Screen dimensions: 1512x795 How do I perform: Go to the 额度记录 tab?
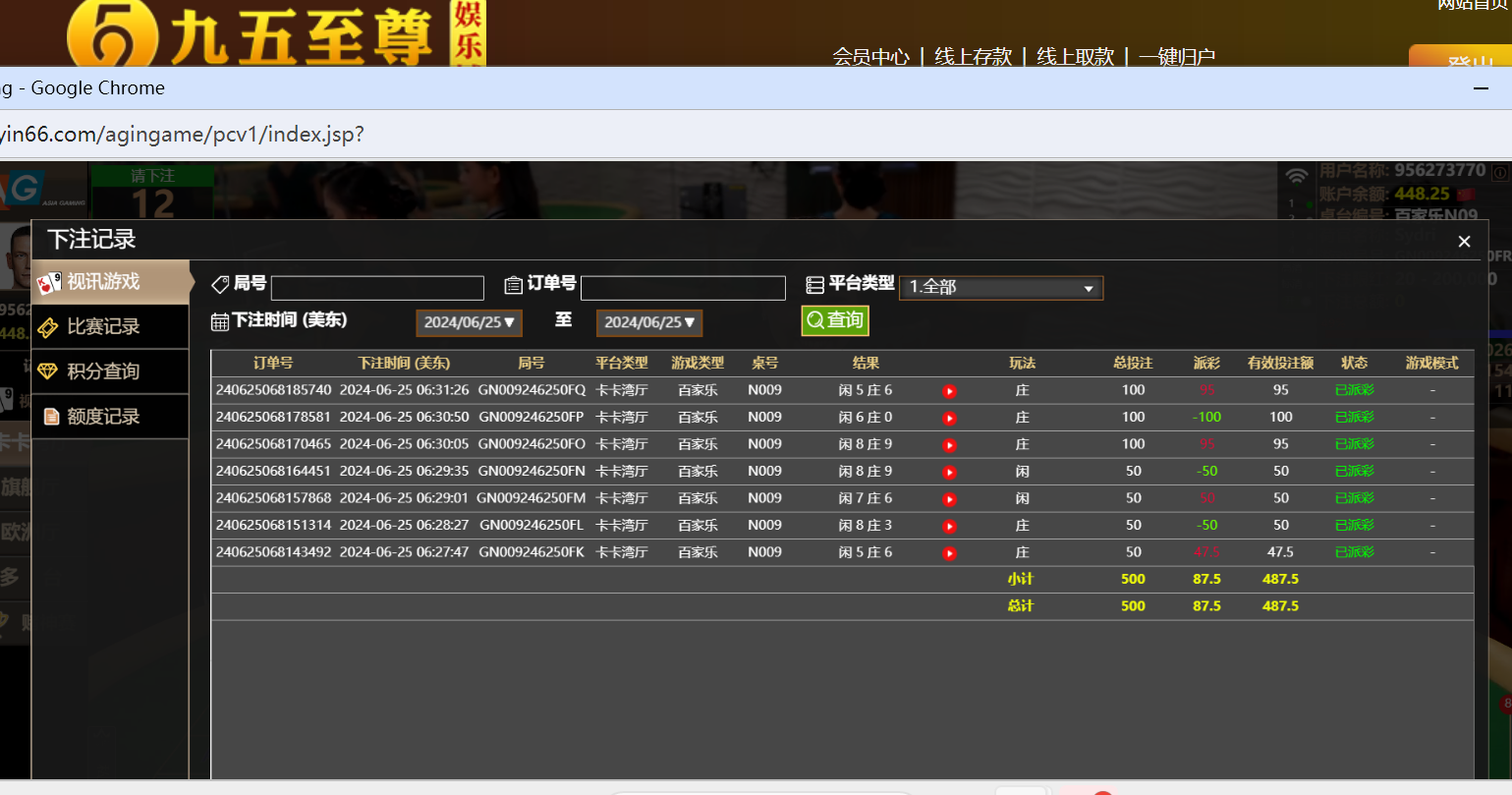pos(110,417)
